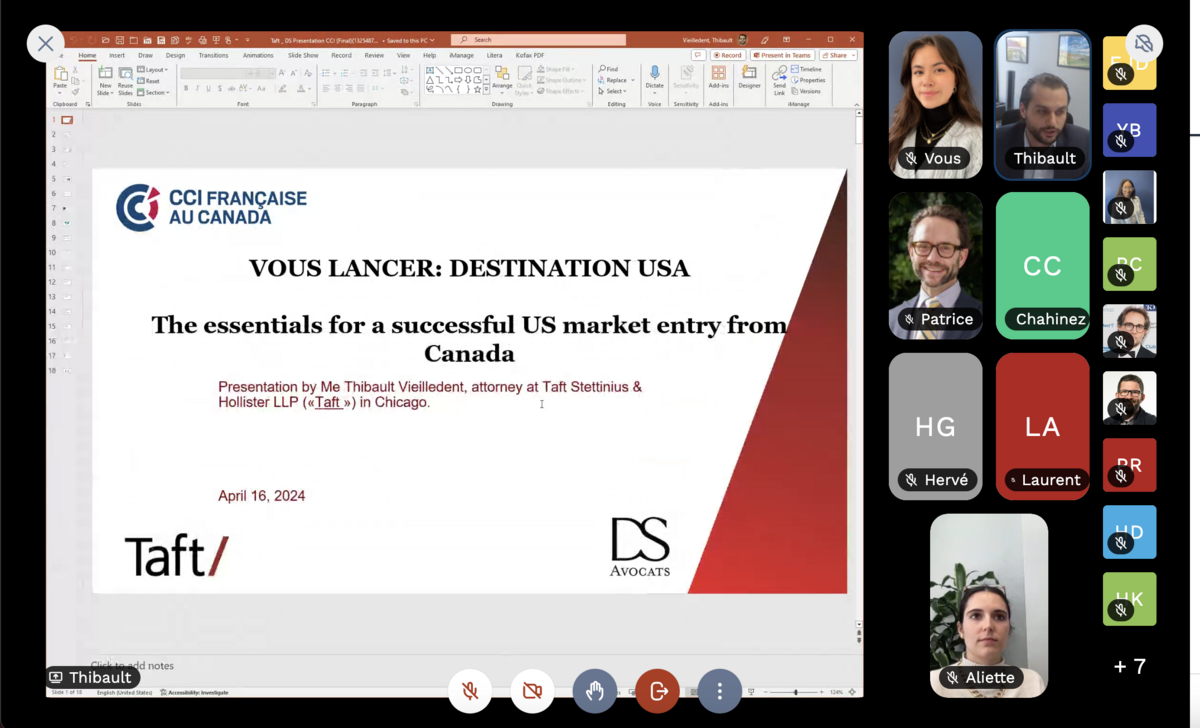Image resolution: width=1200 pixels, height=728 pixels.
Task: Click the Arrange icon in Drawing group
Action: click(x=502, y=77)
